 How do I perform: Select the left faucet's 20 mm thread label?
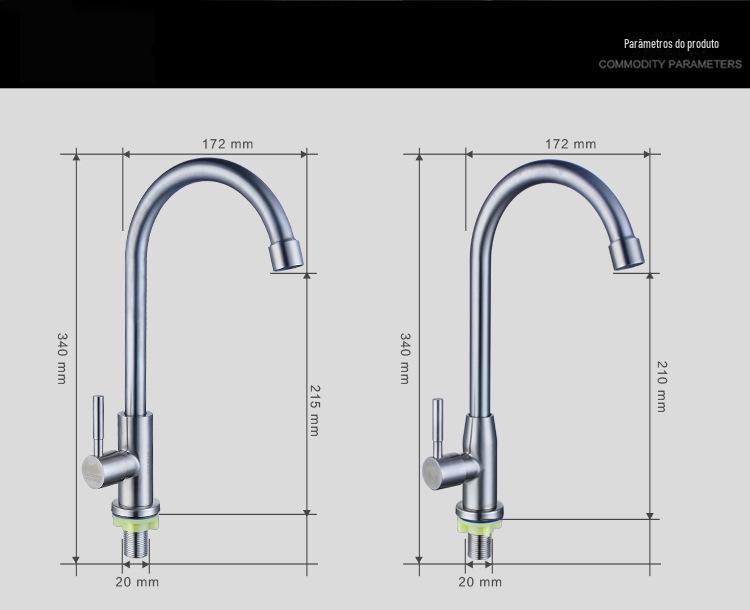[x=137, y=582]
